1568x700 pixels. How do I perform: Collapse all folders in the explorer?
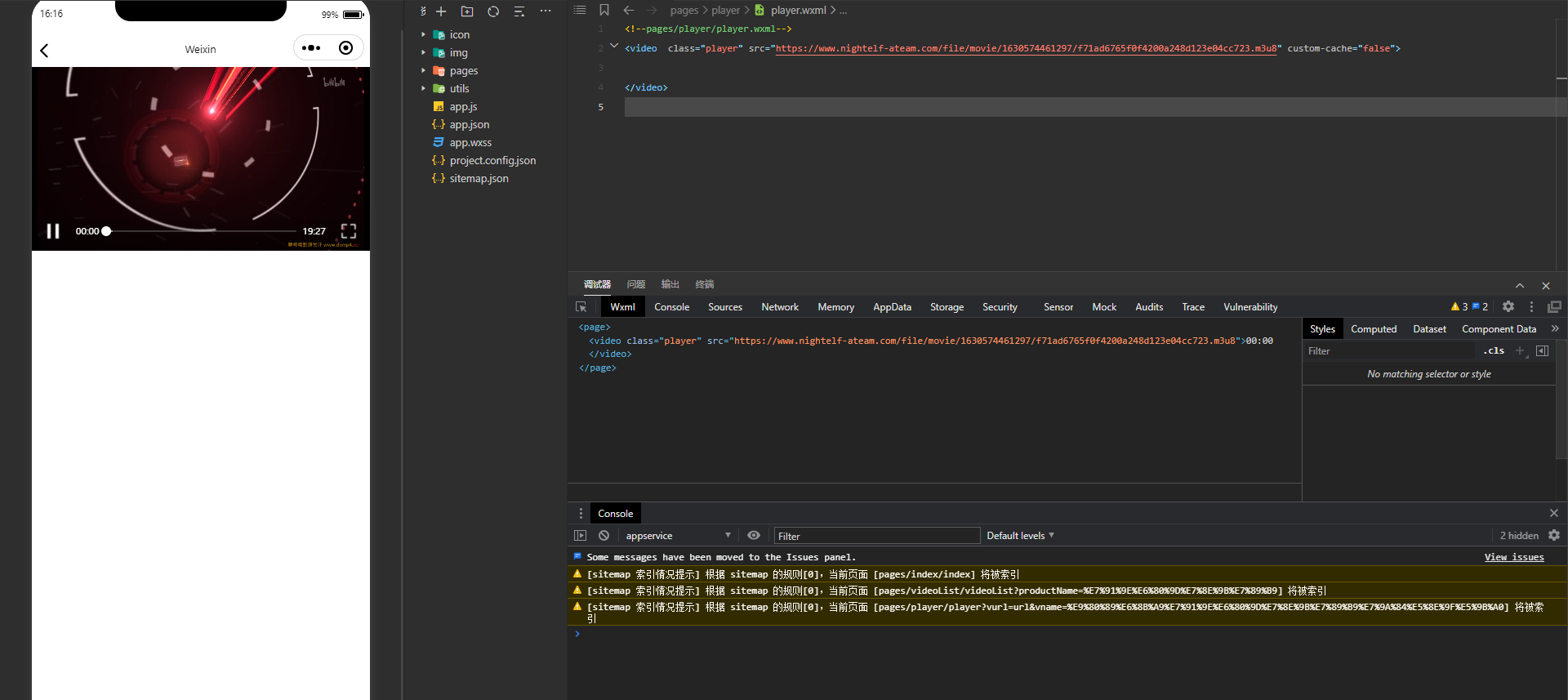pyautogui.click(x=519, y=11)
